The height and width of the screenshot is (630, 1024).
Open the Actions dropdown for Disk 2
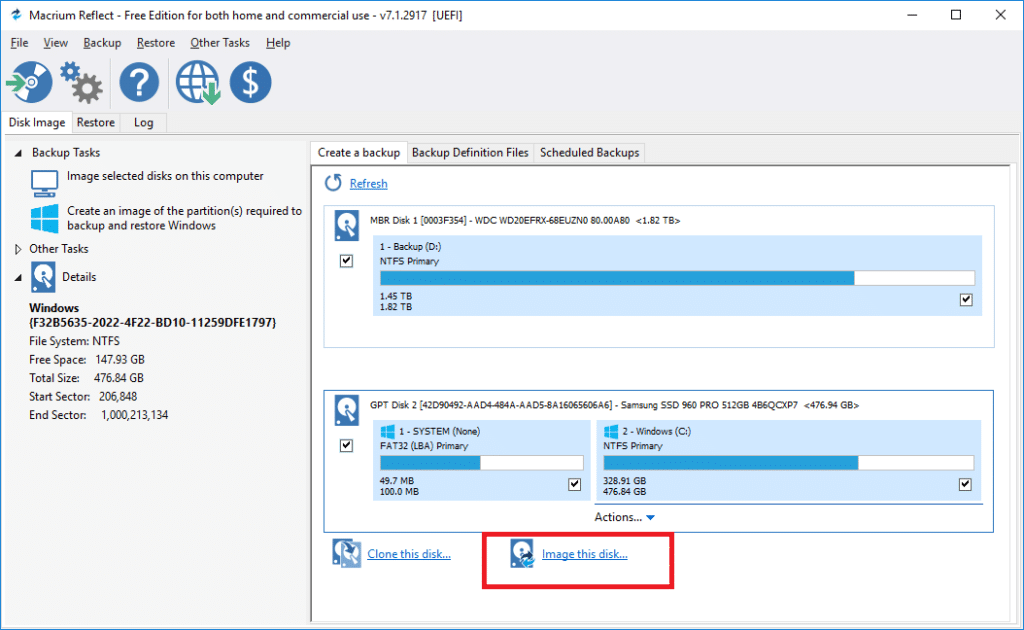(x=624, y=517)
